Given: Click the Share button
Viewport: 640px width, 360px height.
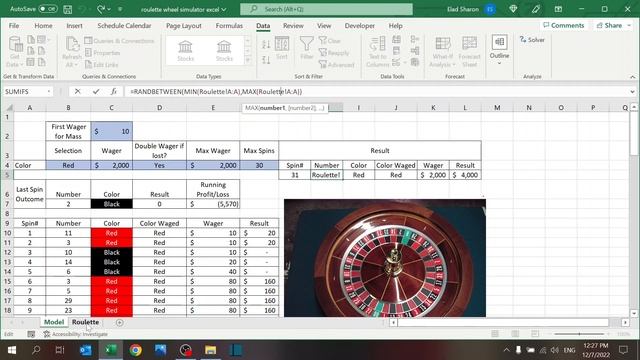Looking at the screenshot, I should pyautogui.click(x=612, y=25).
